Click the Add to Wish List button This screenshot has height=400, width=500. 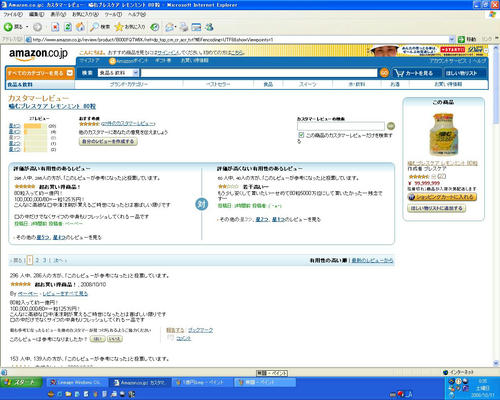point(436,208)
